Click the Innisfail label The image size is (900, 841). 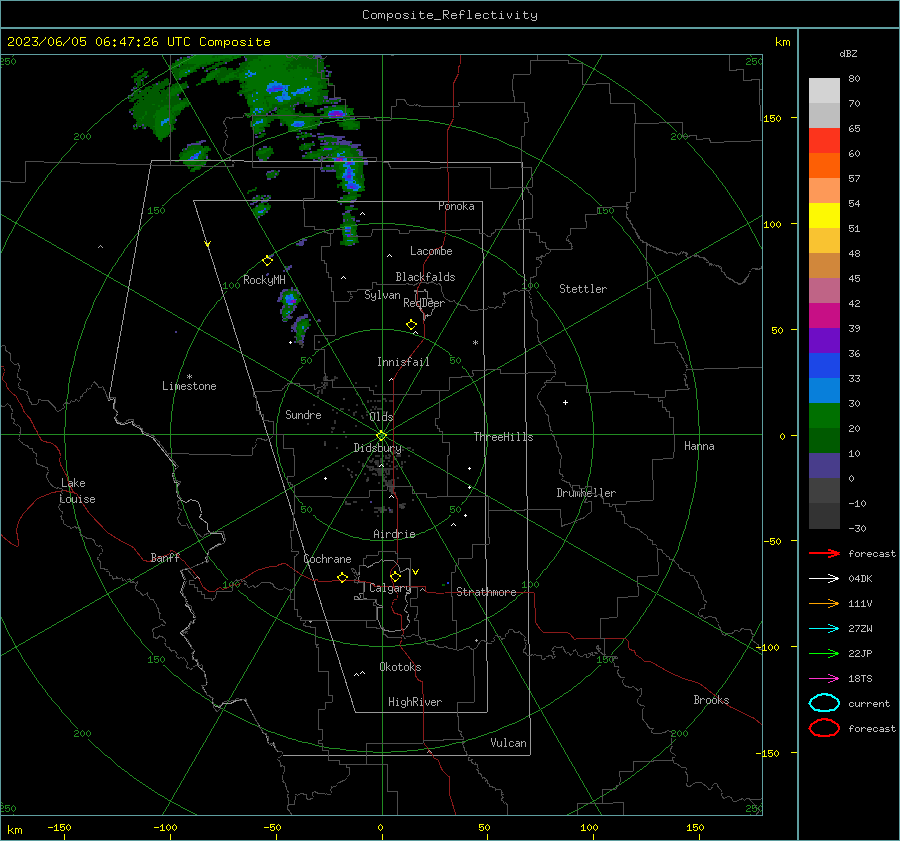pyautogui.click(x=403, y=362)
